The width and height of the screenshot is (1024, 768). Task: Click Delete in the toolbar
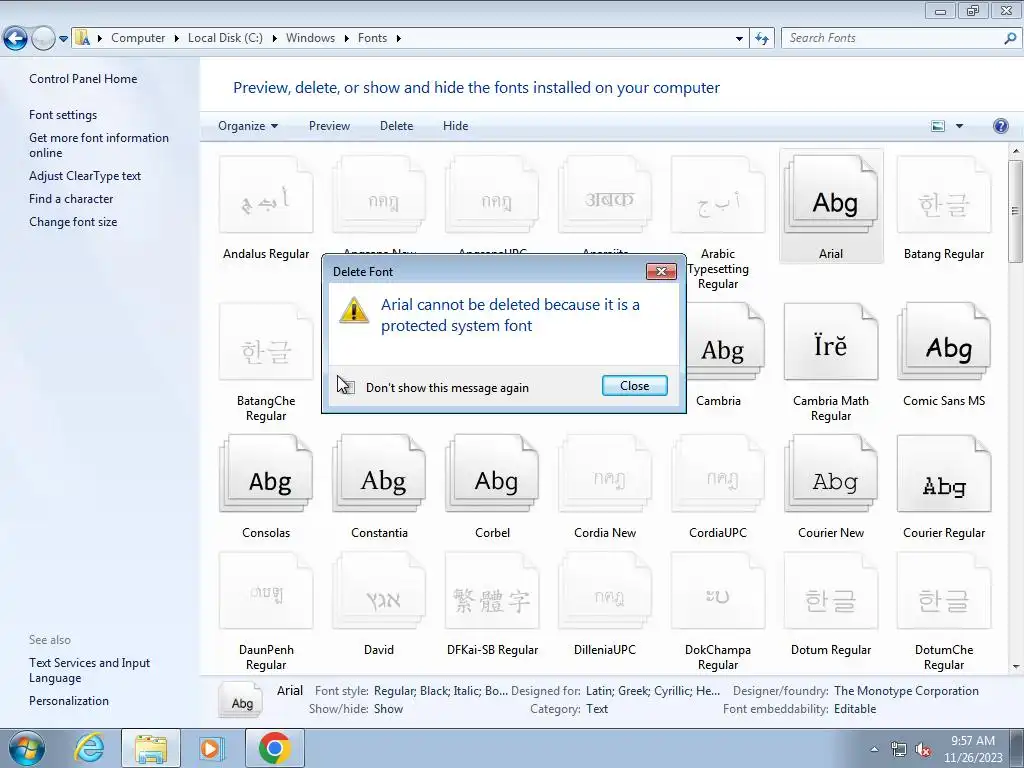pyautogui.click(x=396, y=126)
